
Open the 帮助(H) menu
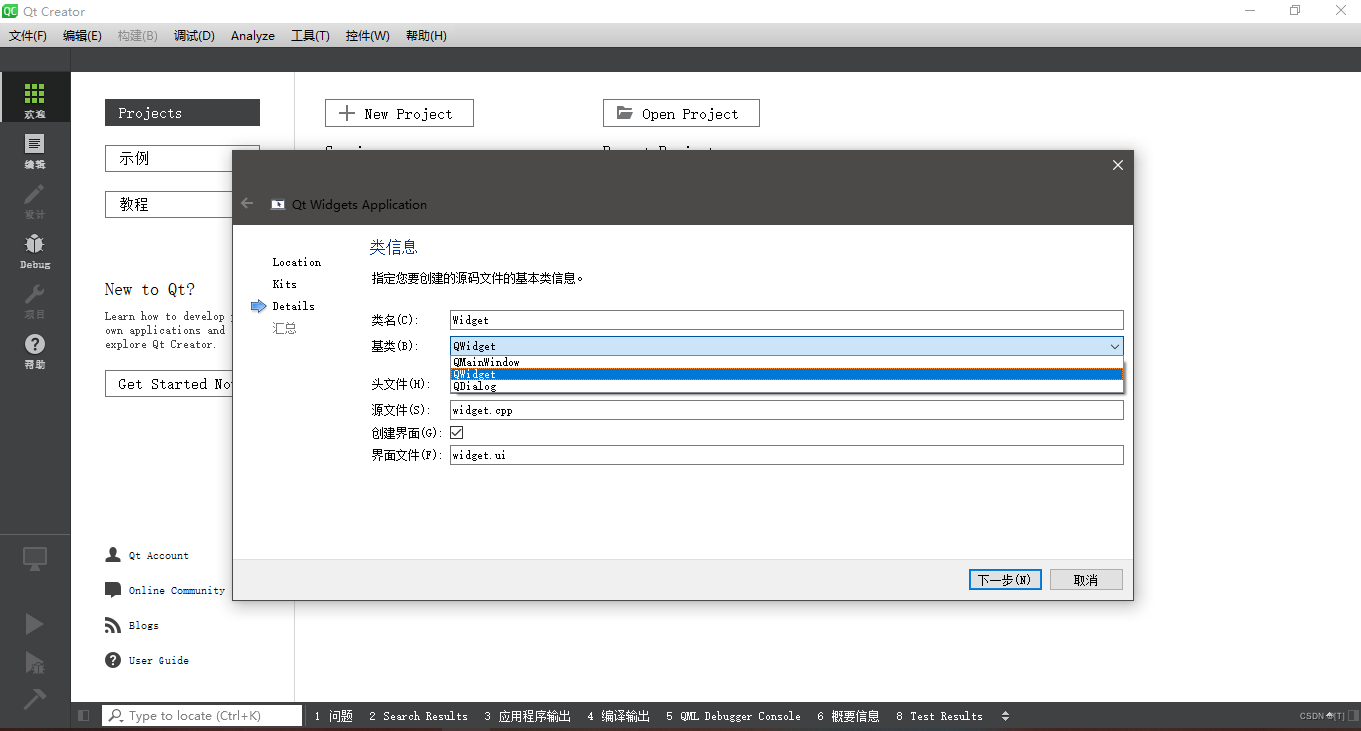pos(426,35)
